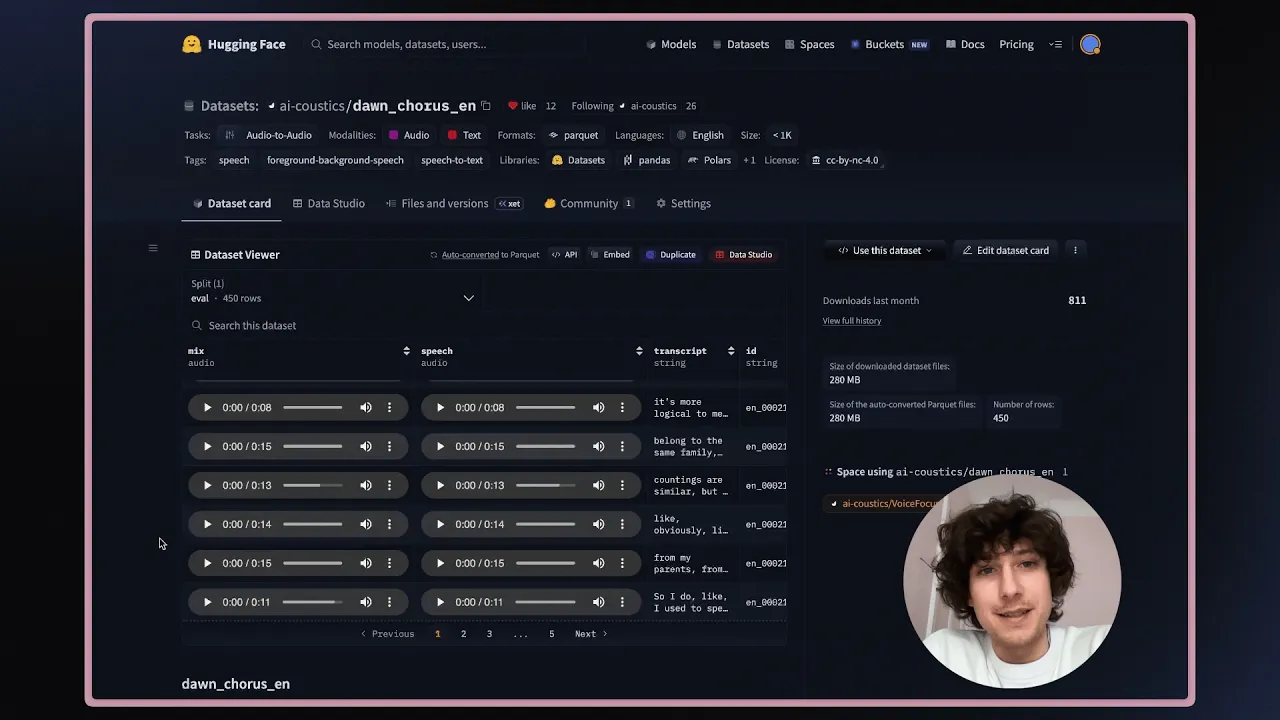Play the speech audio in the 0:14 row

pos(440,524)
